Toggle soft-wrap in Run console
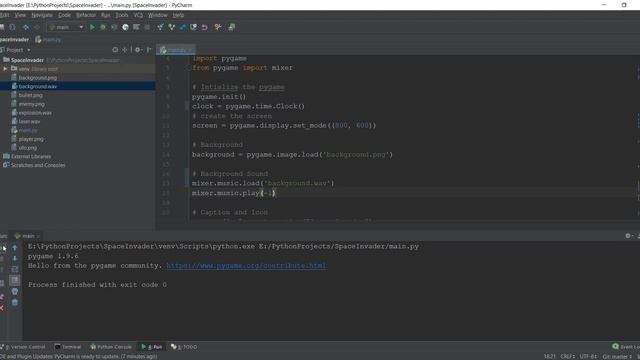The image size is (640, 360). click(15, 269)
